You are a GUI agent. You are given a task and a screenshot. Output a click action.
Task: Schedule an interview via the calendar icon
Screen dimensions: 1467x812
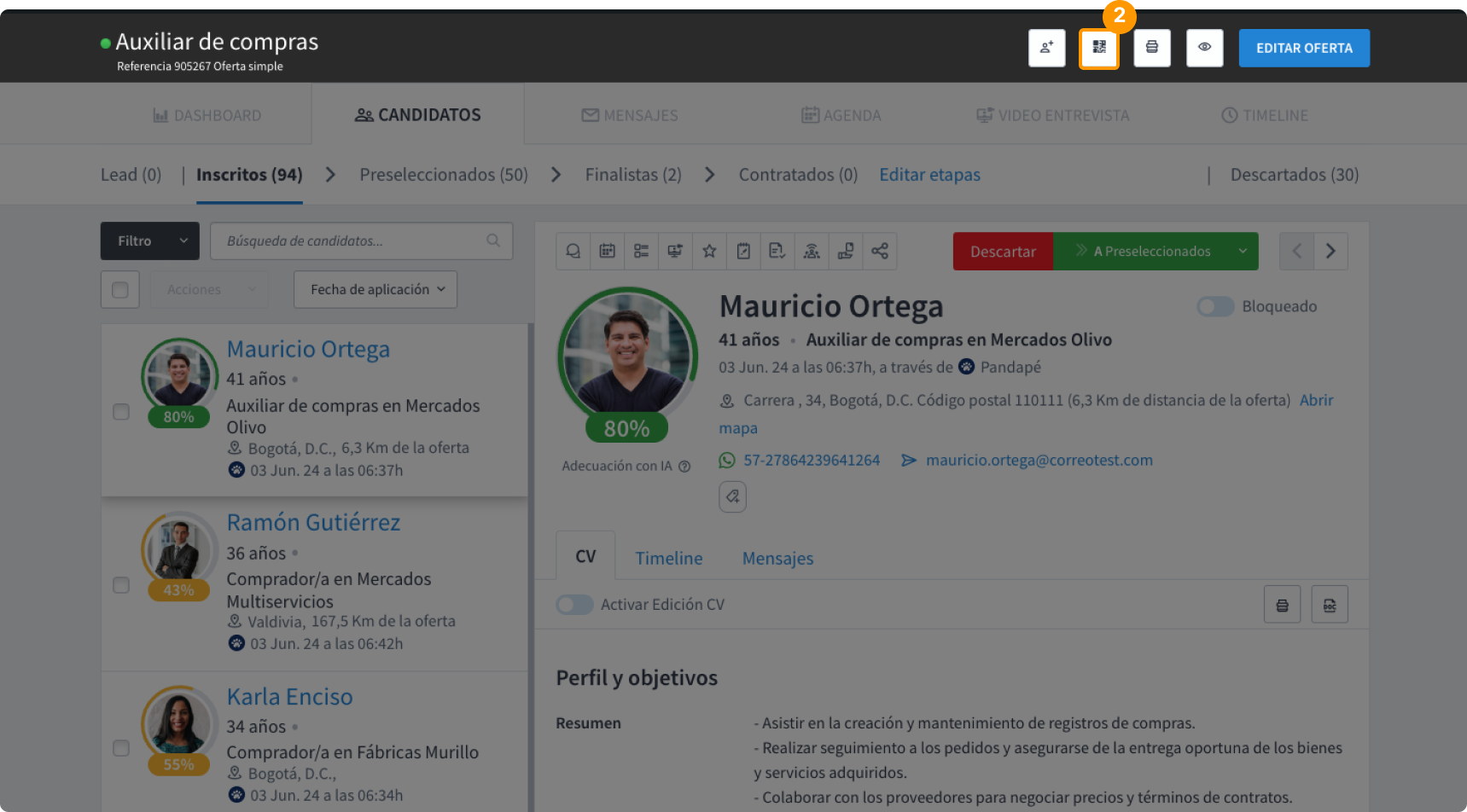pos(607,251)
